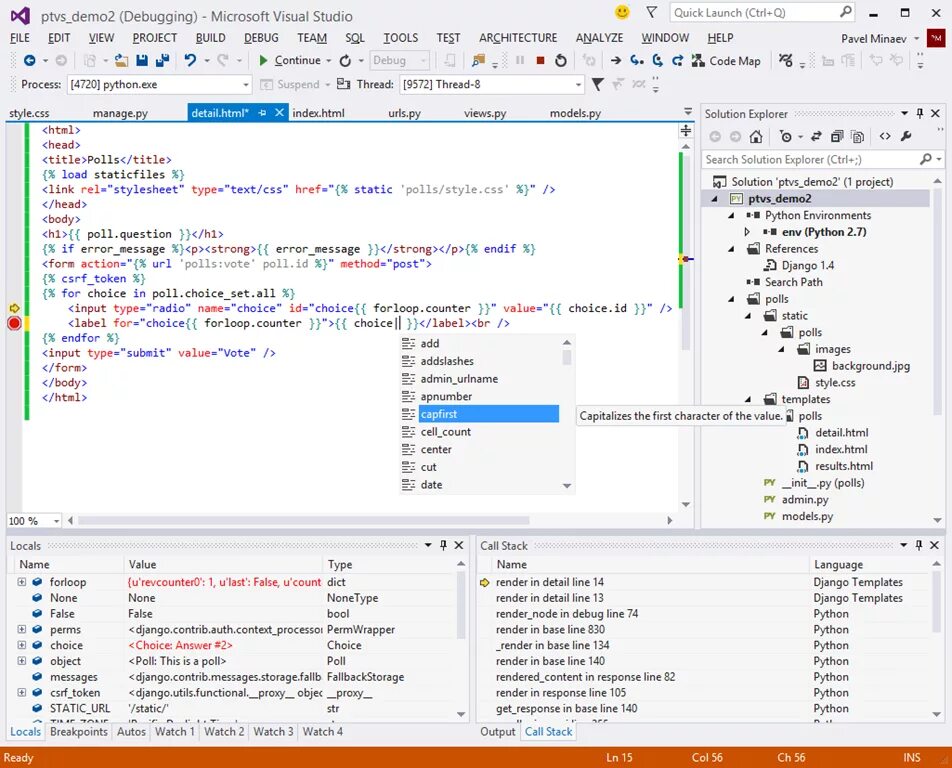Switch to the Breakpoints tab
Viewport: 952px width, 768px height.
click(78, 732)
